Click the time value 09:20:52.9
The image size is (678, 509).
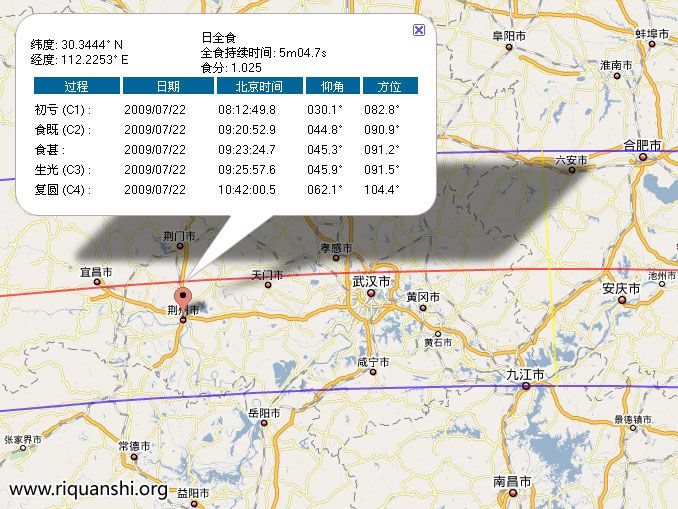[247, 130]
